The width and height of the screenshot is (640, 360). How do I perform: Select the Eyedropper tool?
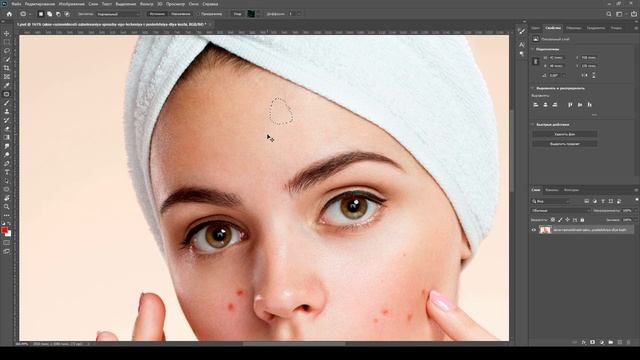pos(7,85)
